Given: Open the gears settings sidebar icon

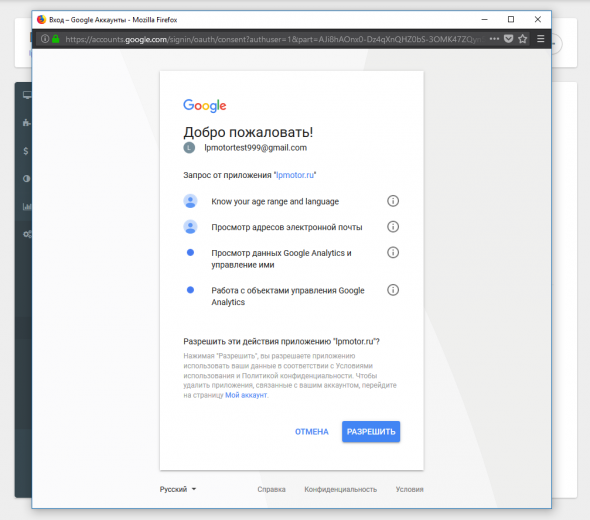Looking at the screenshot, I should point(27,234).
